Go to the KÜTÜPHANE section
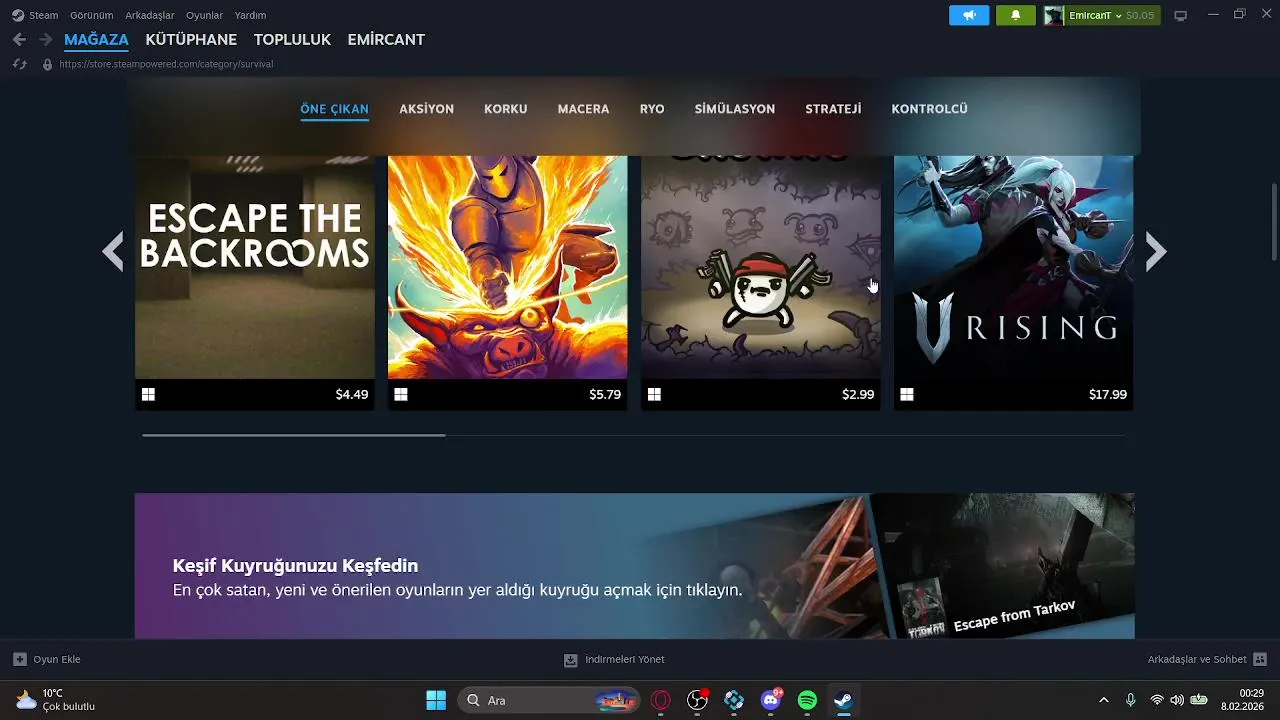1280x720 pixels. tap(191, 40)
